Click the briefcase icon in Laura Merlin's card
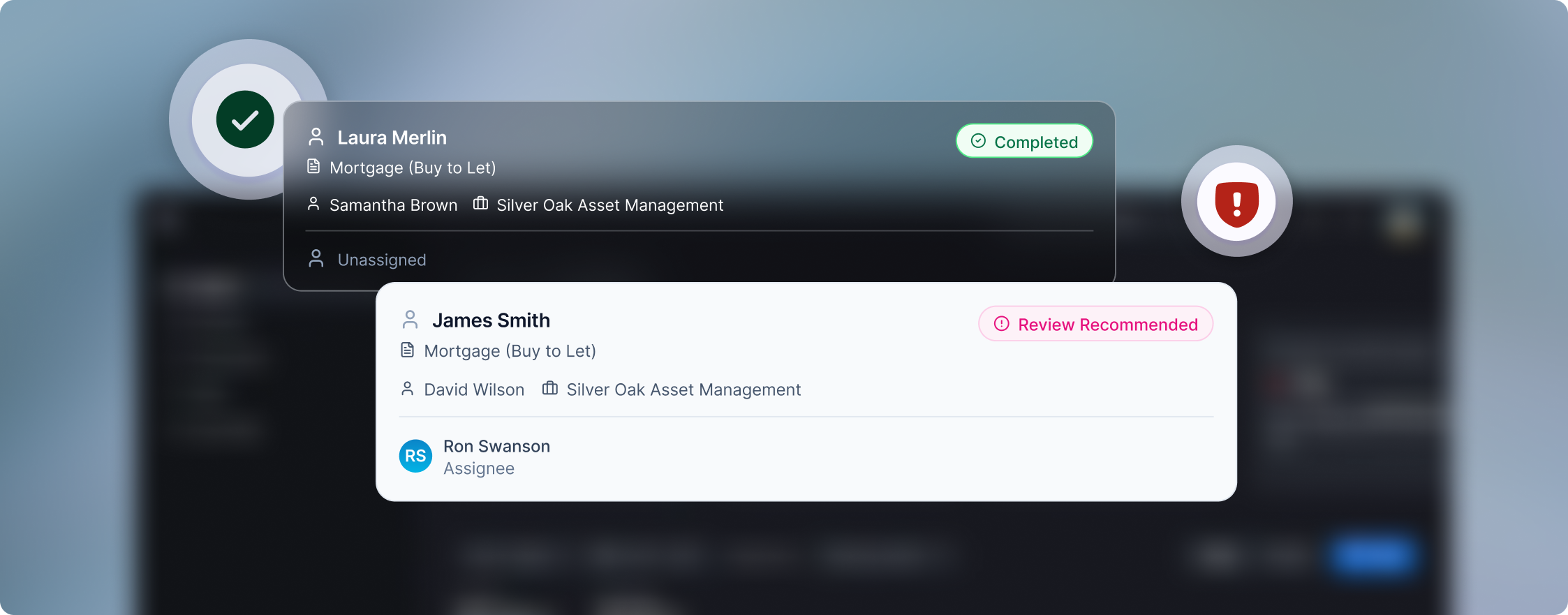The height and width of the screenshot is (615, 1568). click(480, 204)
